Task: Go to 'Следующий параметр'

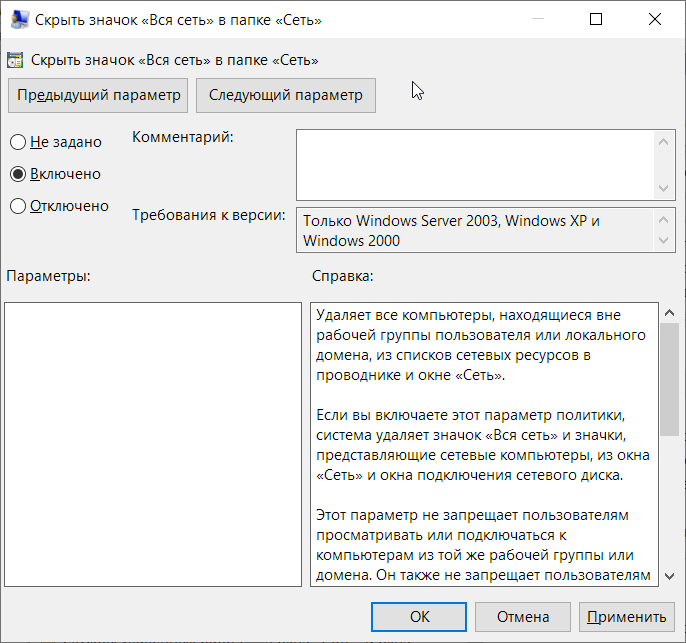Action: tap(286, 95)
